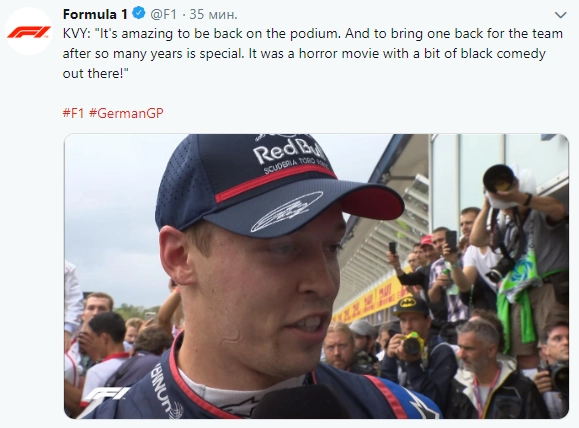
Task: Click the F1 watermark logo on photo
Action: (x=106, y=394)
